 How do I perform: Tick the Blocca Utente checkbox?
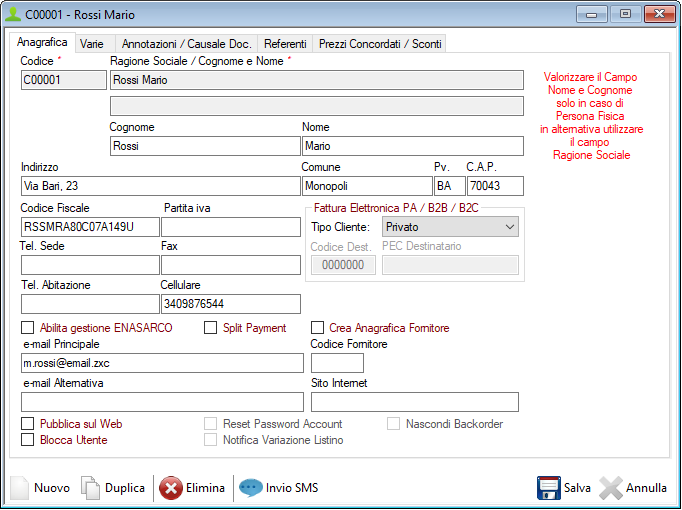point(28,440)
